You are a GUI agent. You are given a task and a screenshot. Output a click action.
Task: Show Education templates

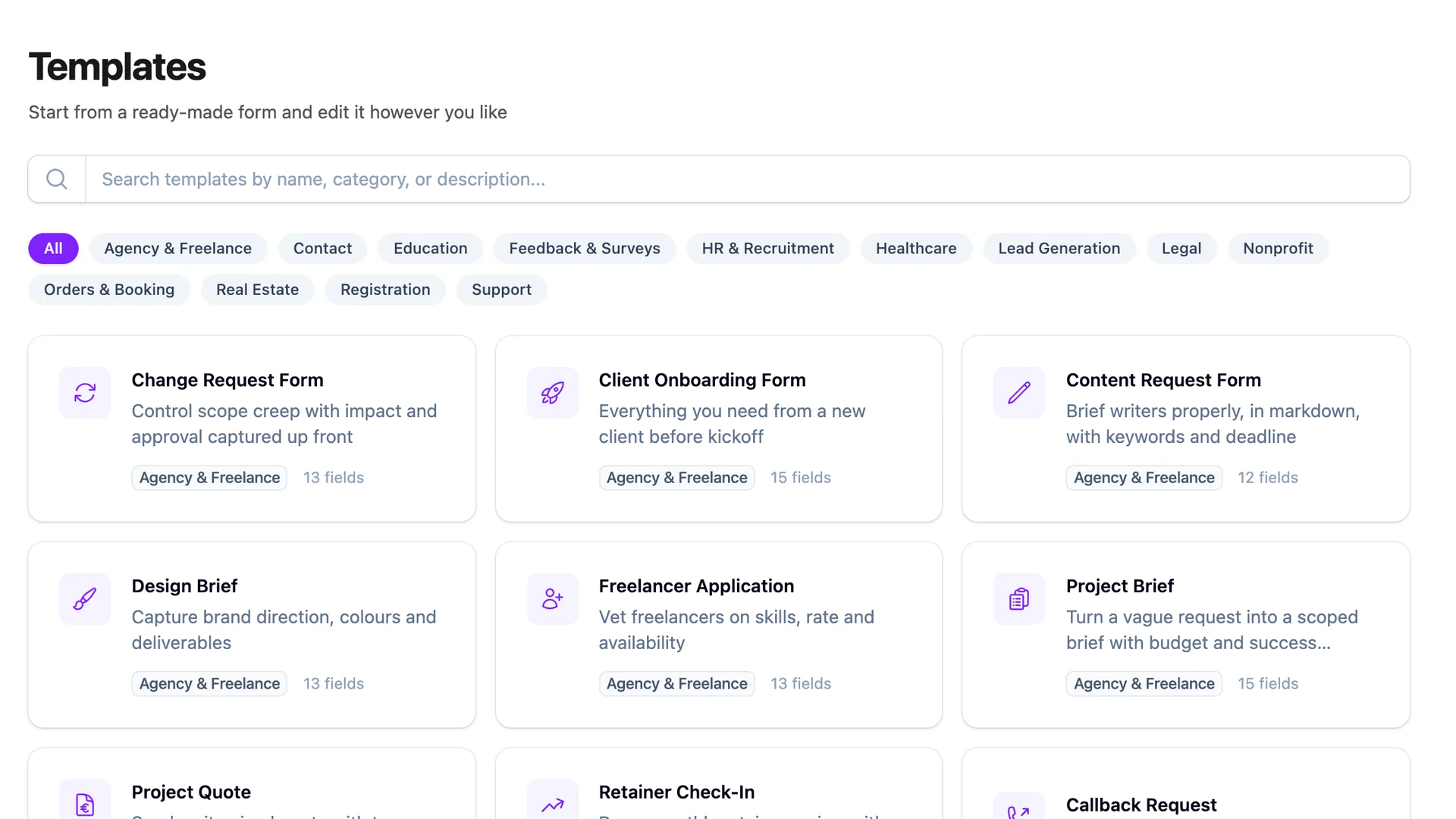(430, 249)
